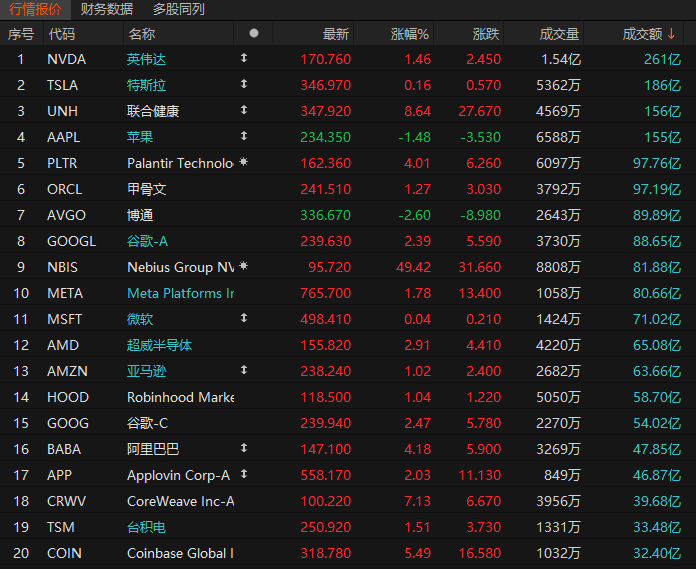Click AAPL latest price 234.350

pyautogui.click(x=326, y=137)
